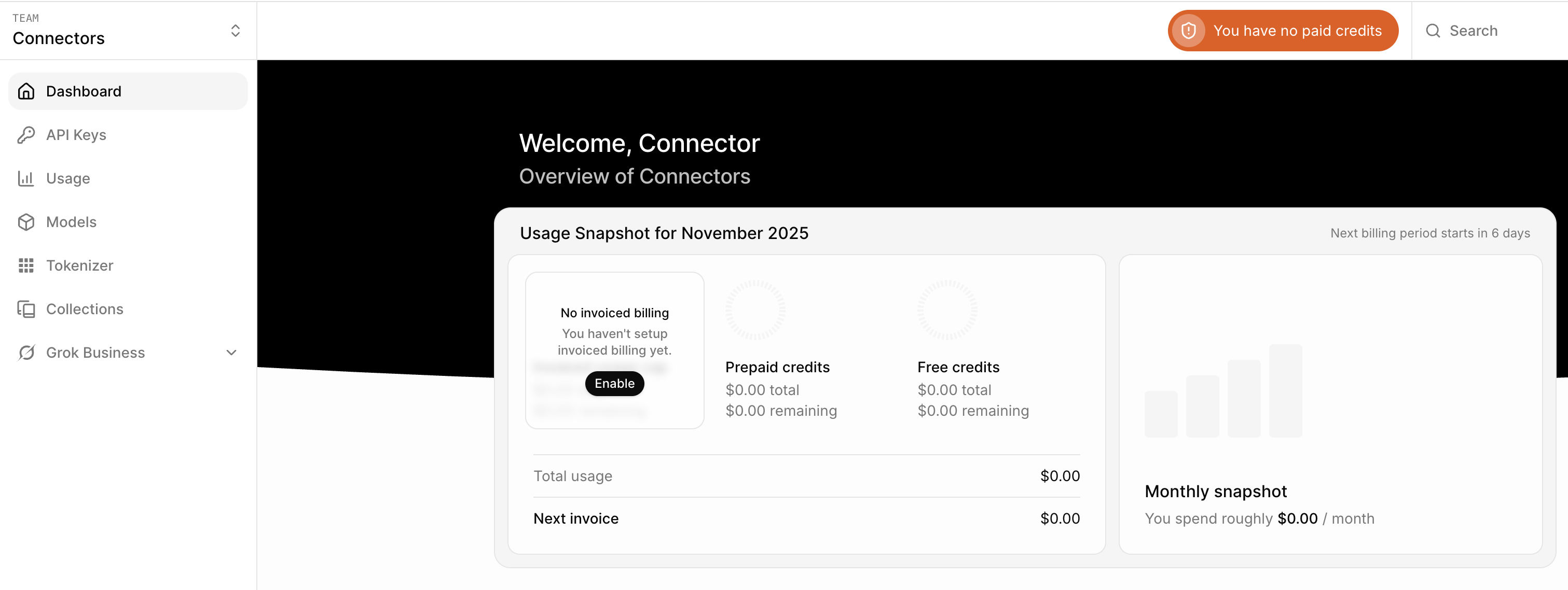Open the team switcher for Connectors
The width and height of the screenshot is (1568, 590).
[x=235, y=30]
